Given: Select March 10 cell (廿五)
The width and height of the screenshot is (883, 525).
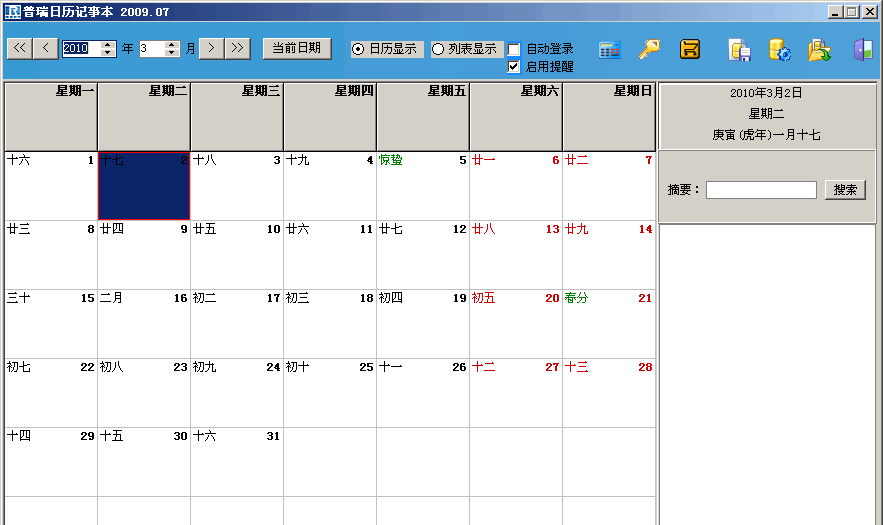Looking at the screenshot, I should pyautogui.click(x=237, y=255).
